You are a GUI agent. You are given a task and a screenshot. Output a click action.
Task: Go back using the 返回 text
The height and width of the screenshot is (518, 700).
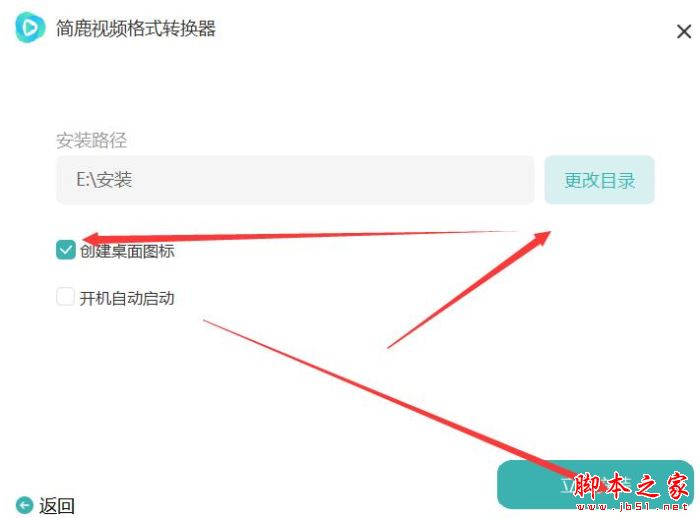click(57, 506)
